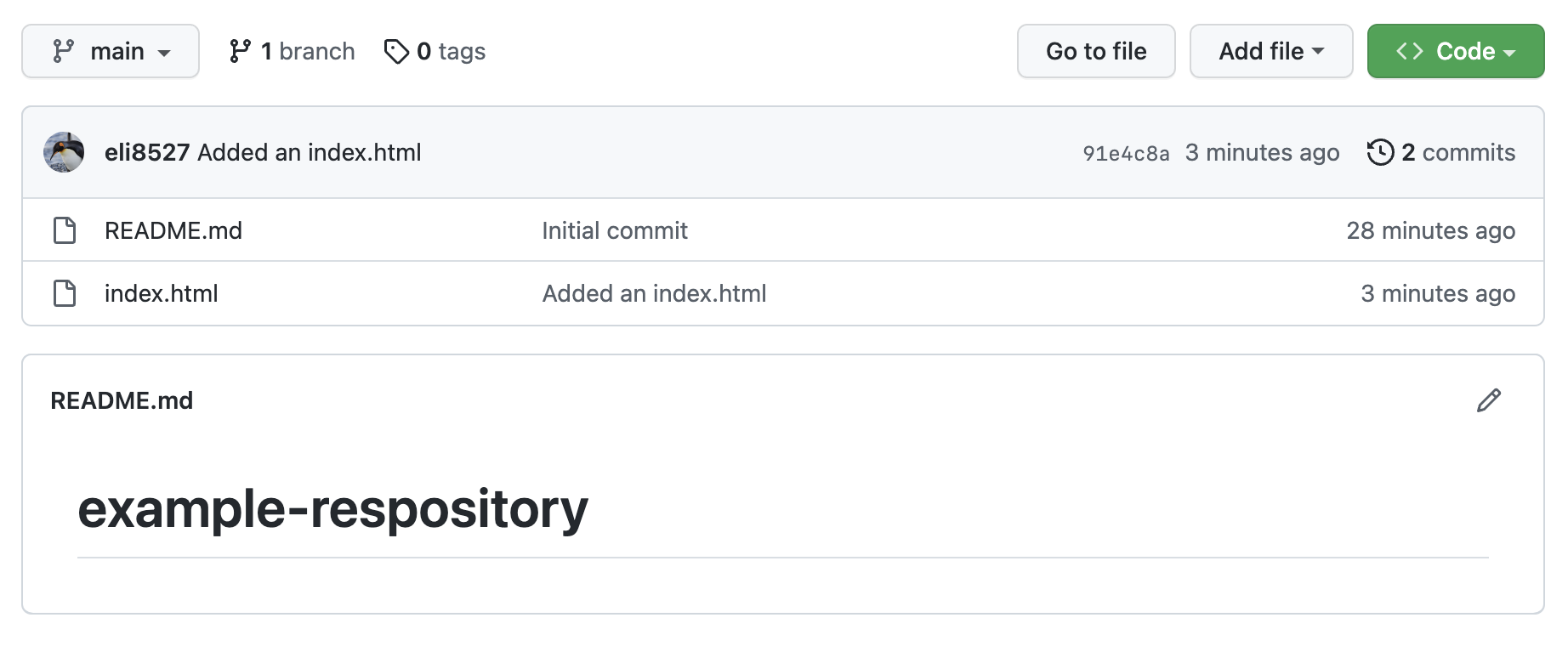
Task: Open the README.md file link
Action: [173, 230]
